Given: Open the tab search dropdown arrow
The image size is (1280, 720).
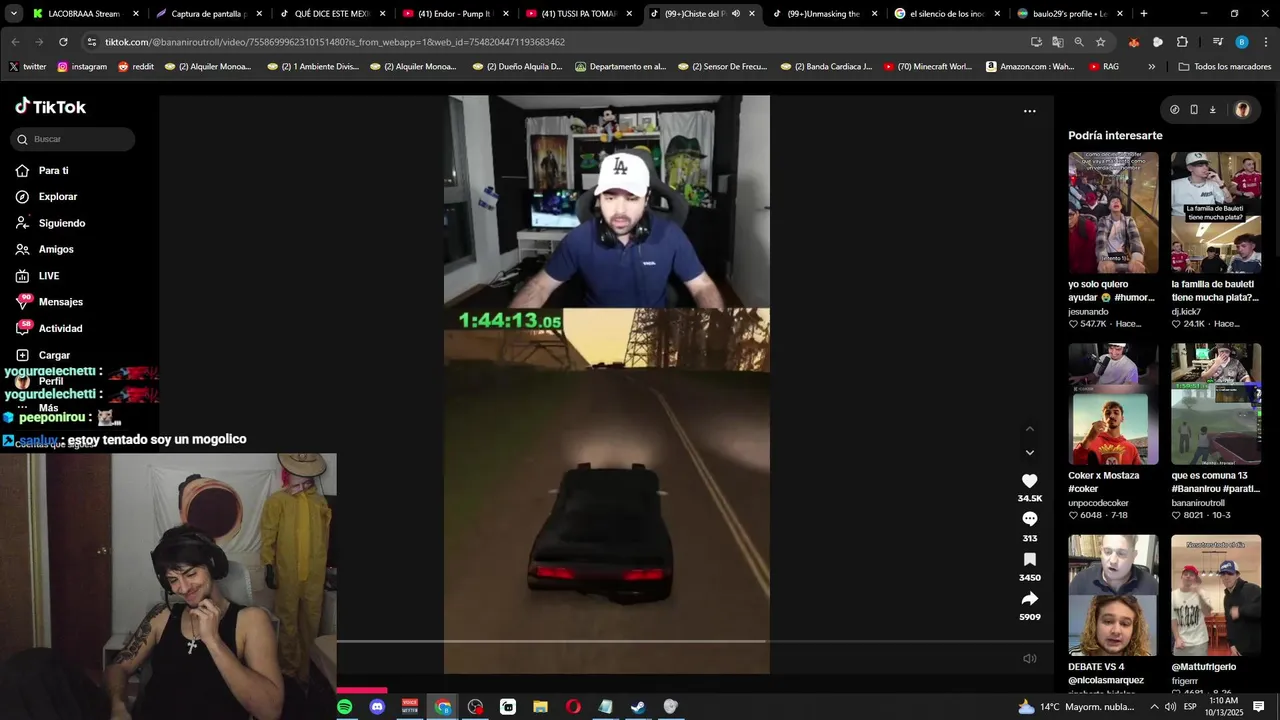Looking at the screenshot, I should (x=14, y=14).
